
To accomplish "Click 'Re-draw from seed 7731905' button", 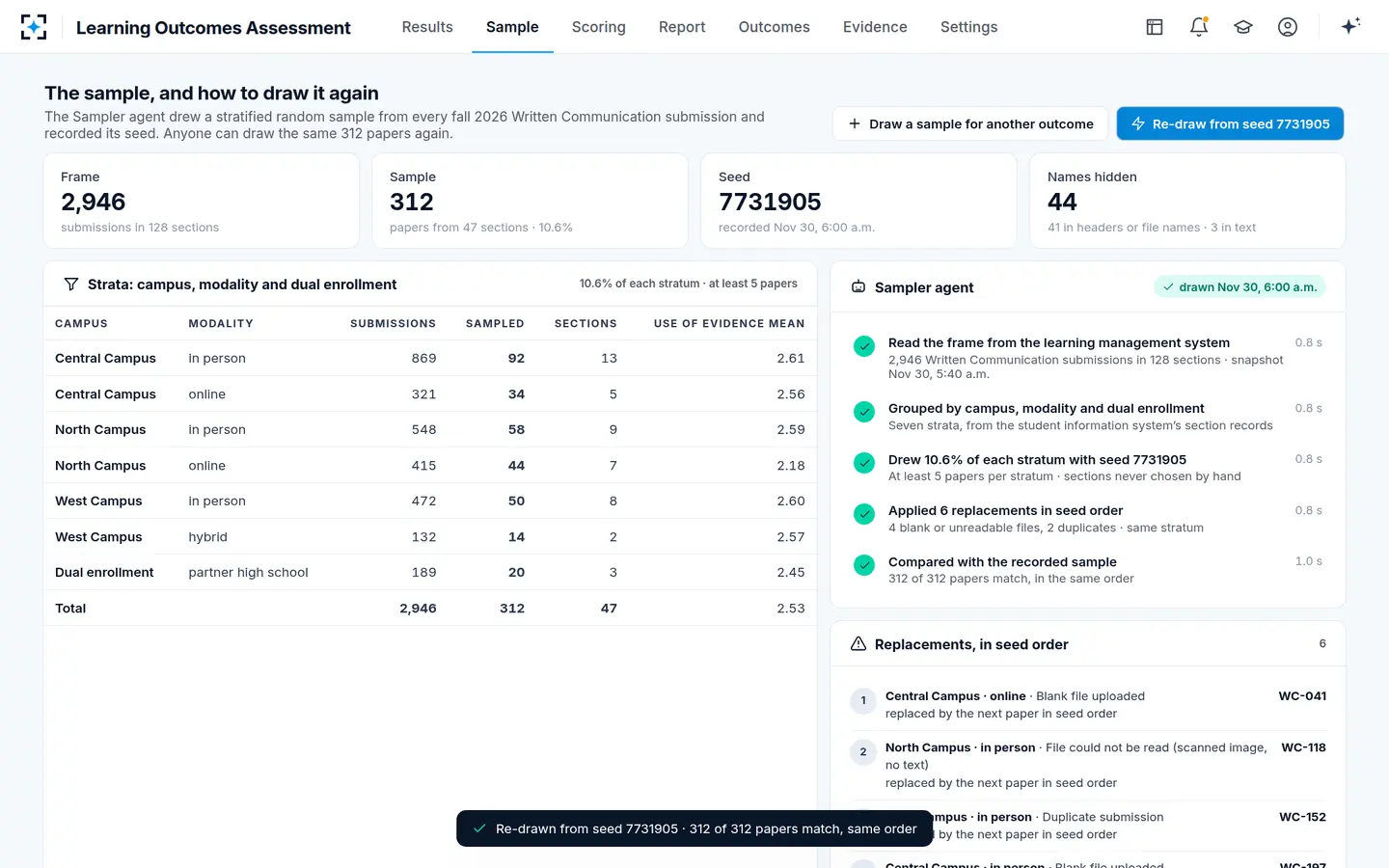I will [x=1230, y=123].
